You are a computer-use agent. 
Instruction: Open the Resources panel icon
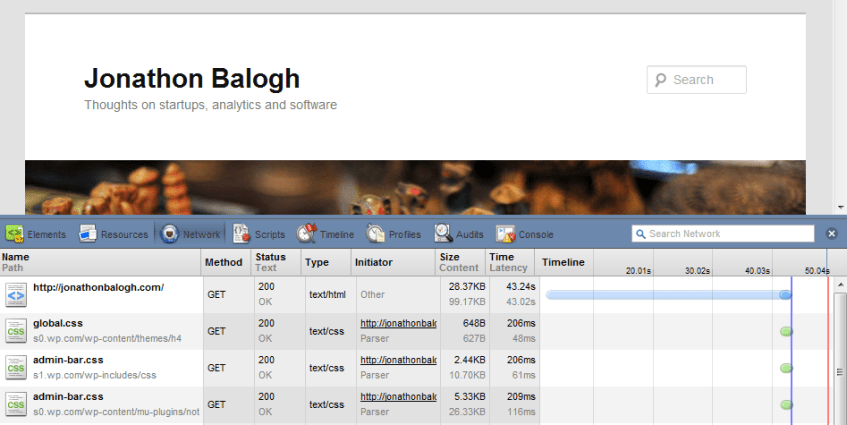(x=88, y=234)
